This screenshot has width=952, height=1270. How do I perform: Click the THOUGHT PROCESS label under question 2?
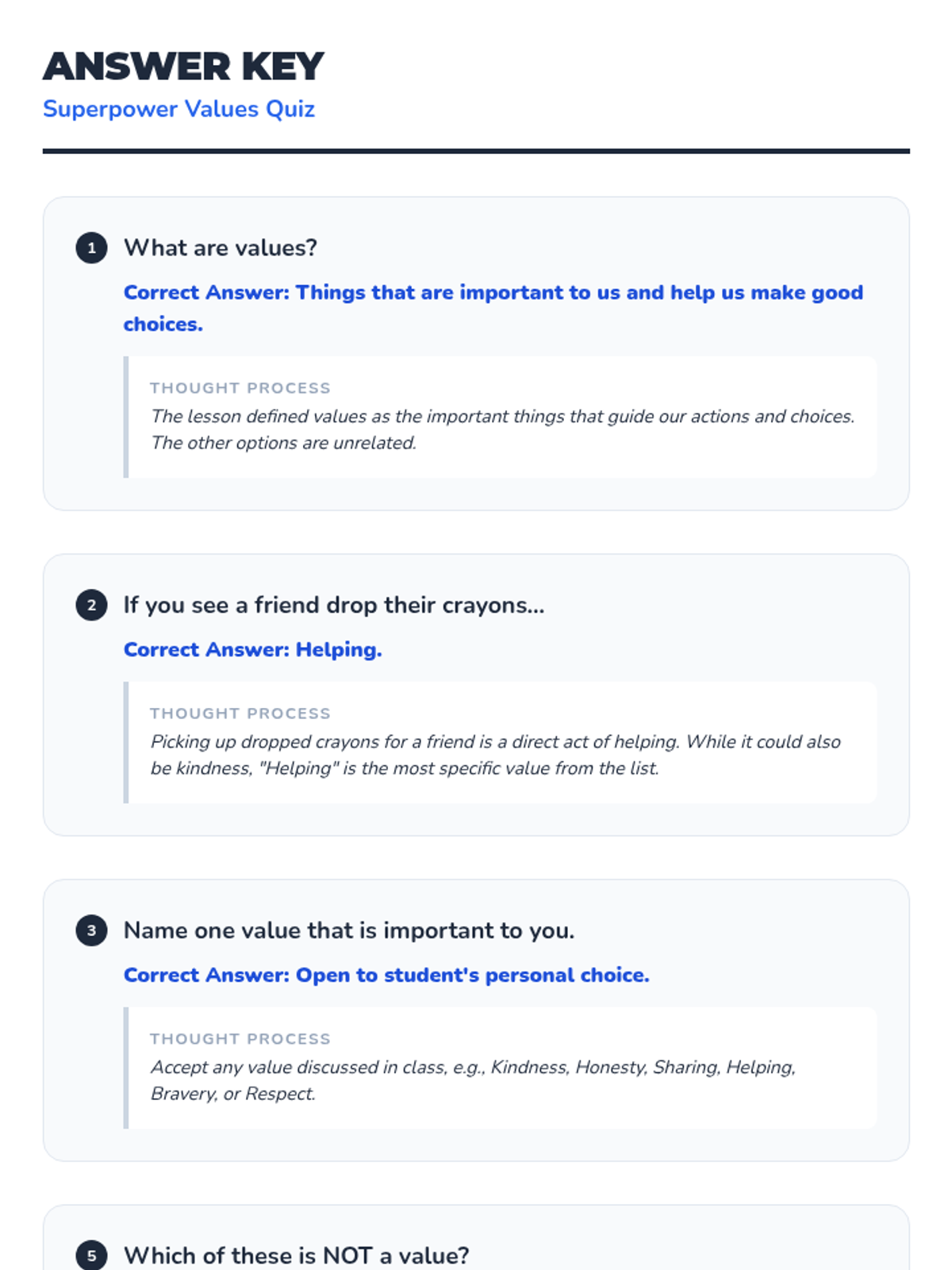click(240, 714)
